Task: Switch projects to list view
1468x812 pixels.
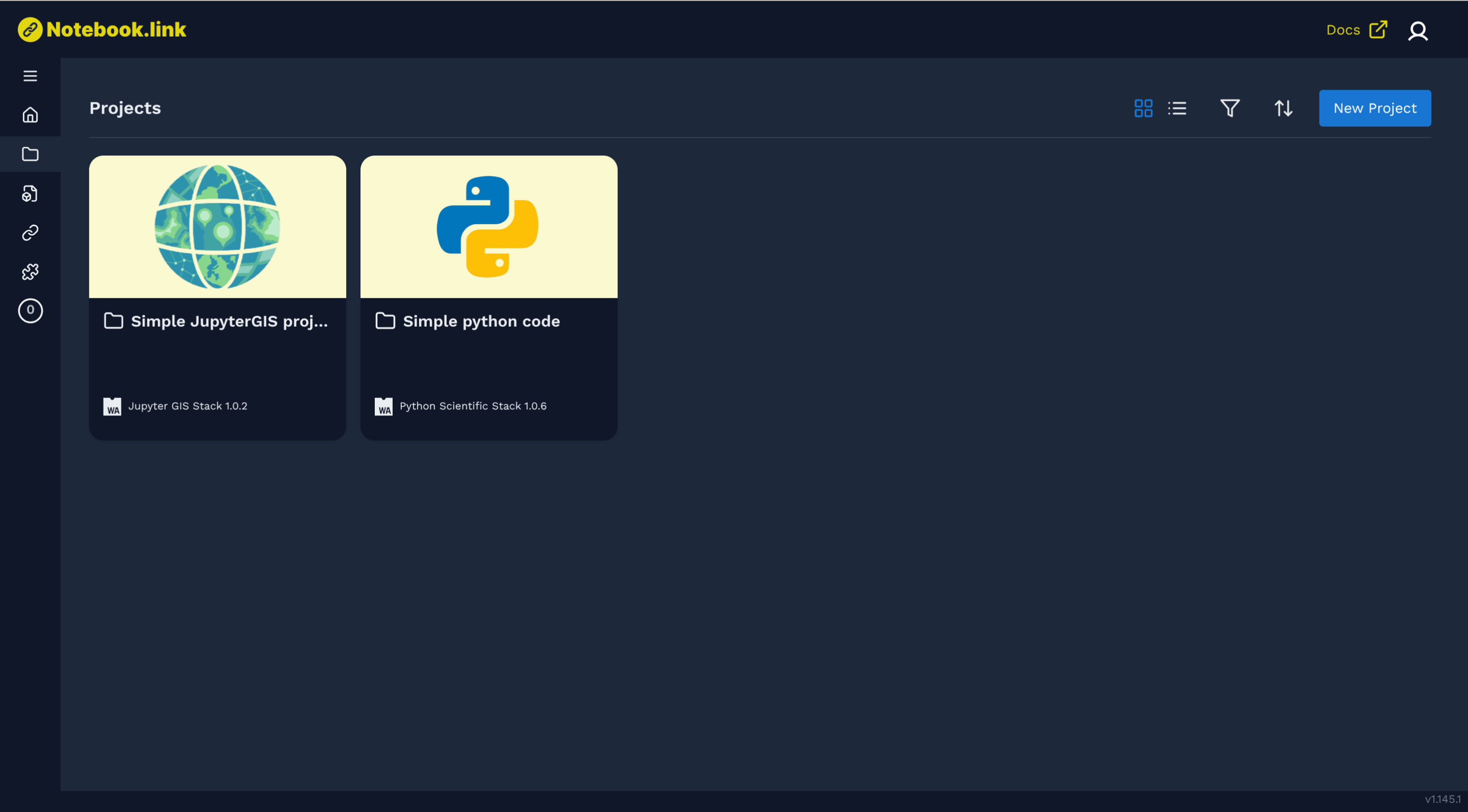Action: (1177, 108)
